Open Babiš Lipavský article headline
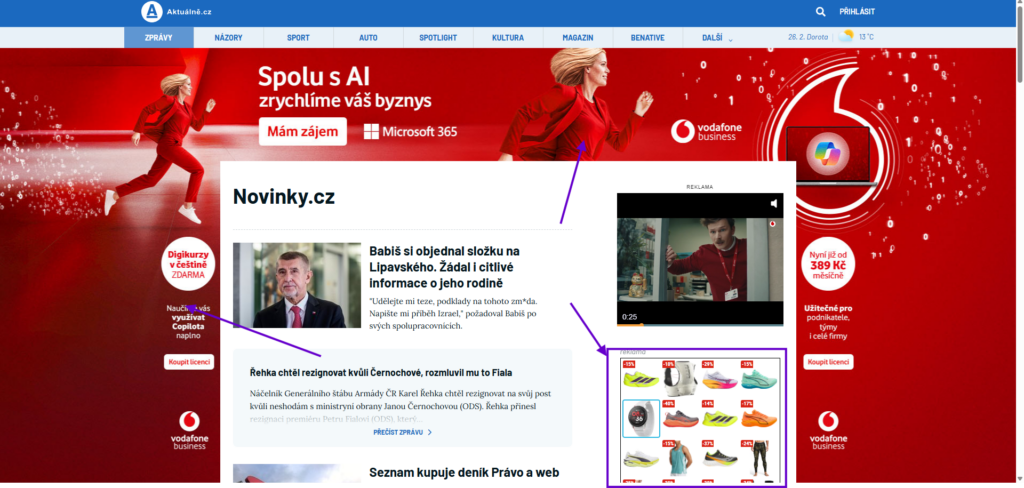 [x=444, y=267]
